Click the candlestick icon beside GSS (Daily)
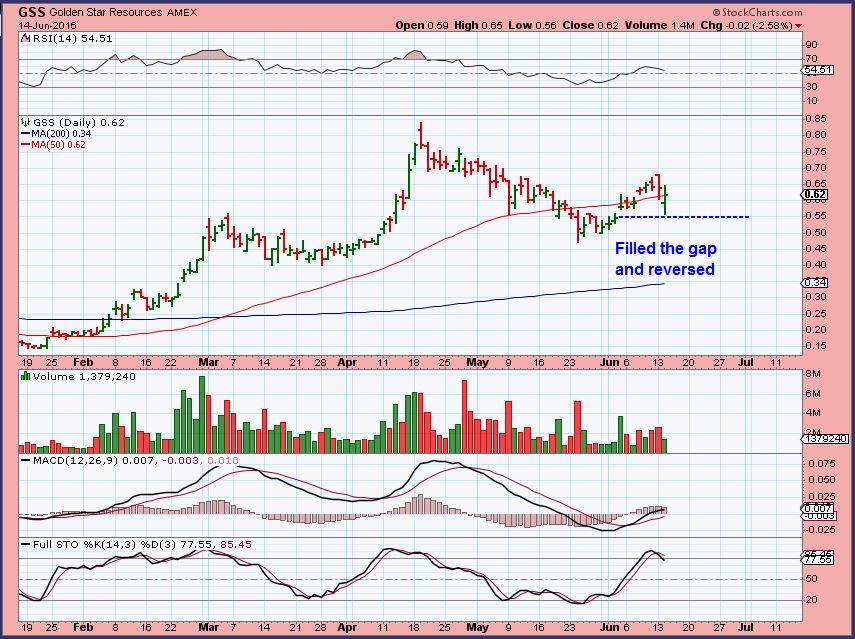 point(26,123)
